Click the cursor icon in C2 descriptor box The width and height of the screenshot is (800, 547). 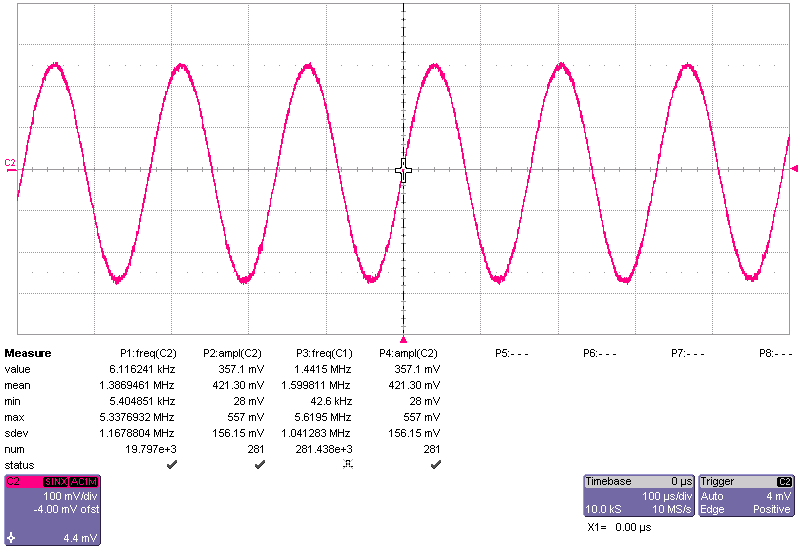point(11,538)
